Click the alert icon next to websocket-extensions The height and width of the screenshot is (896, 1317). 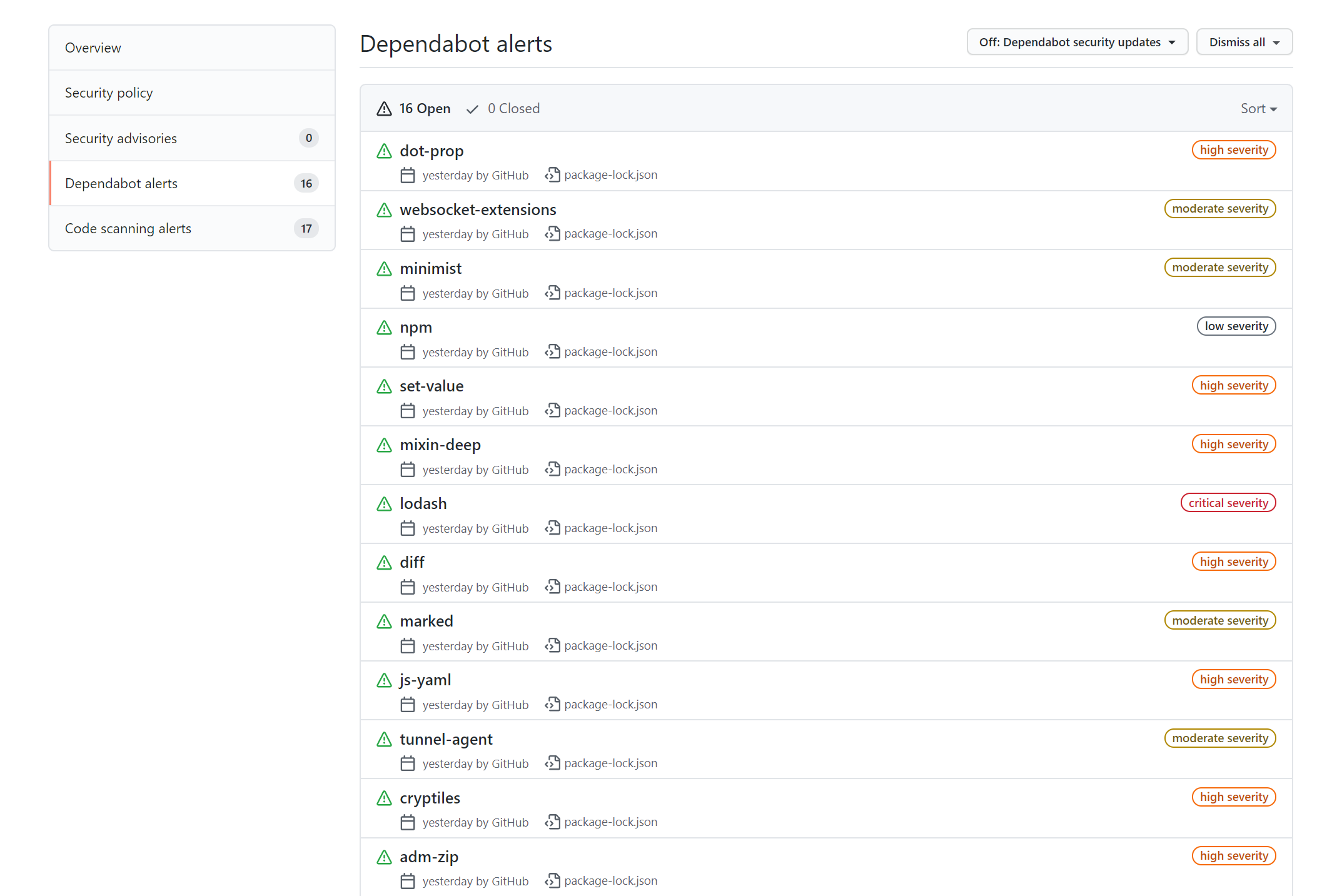[x=384, y=210]
